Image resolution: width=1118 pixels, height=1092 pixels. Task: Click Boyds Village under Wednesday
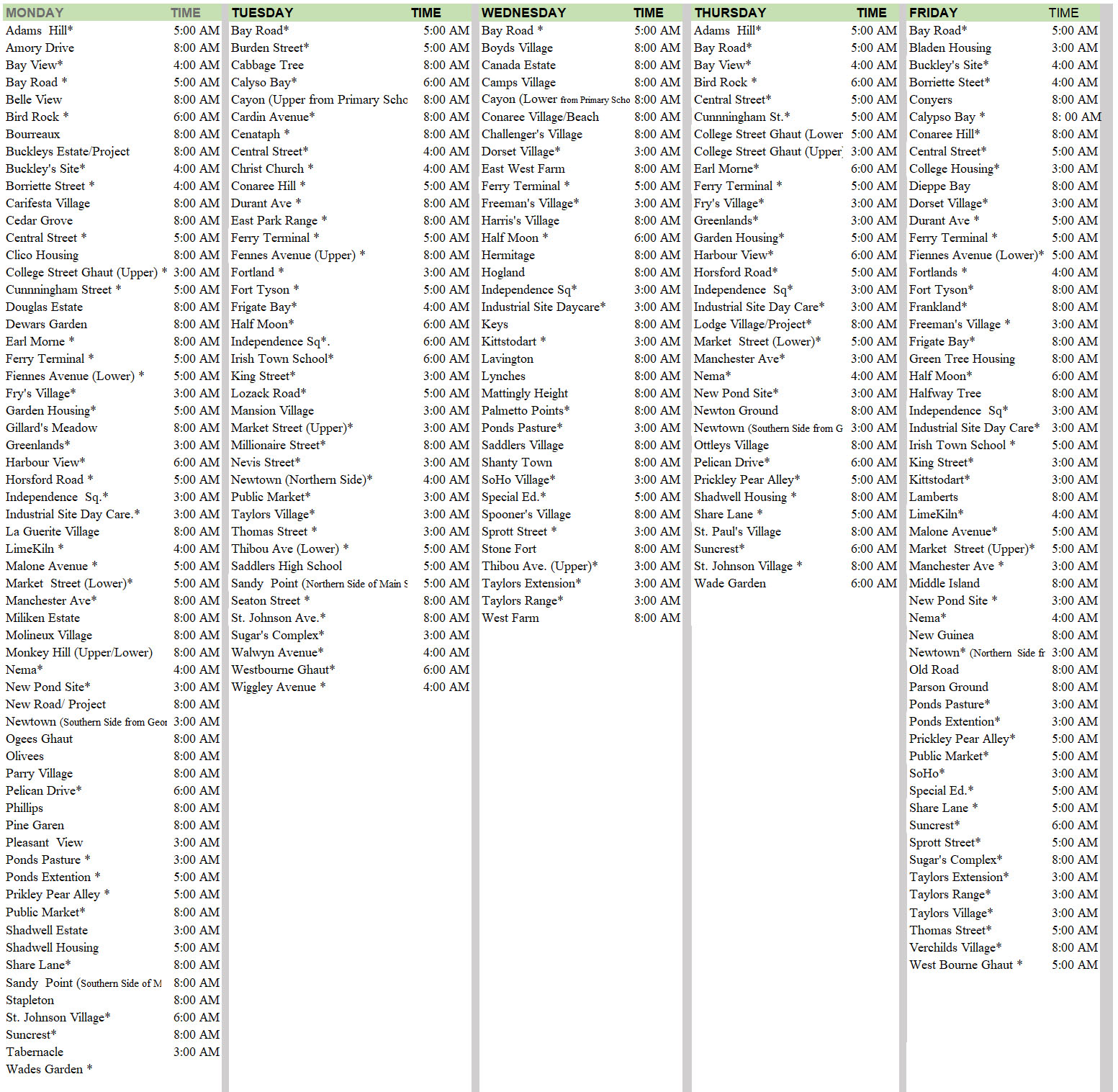(x=517, y=48)
